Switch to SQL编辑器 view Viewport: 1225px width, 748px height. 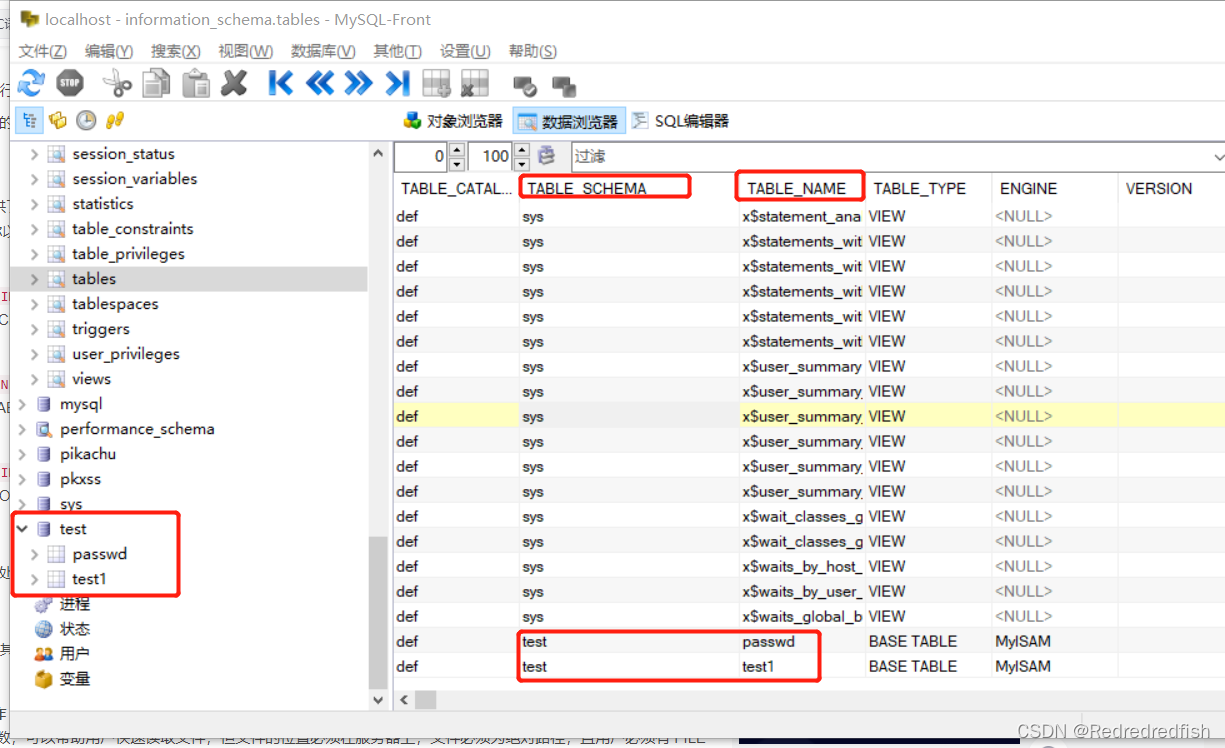coord(680,121)
